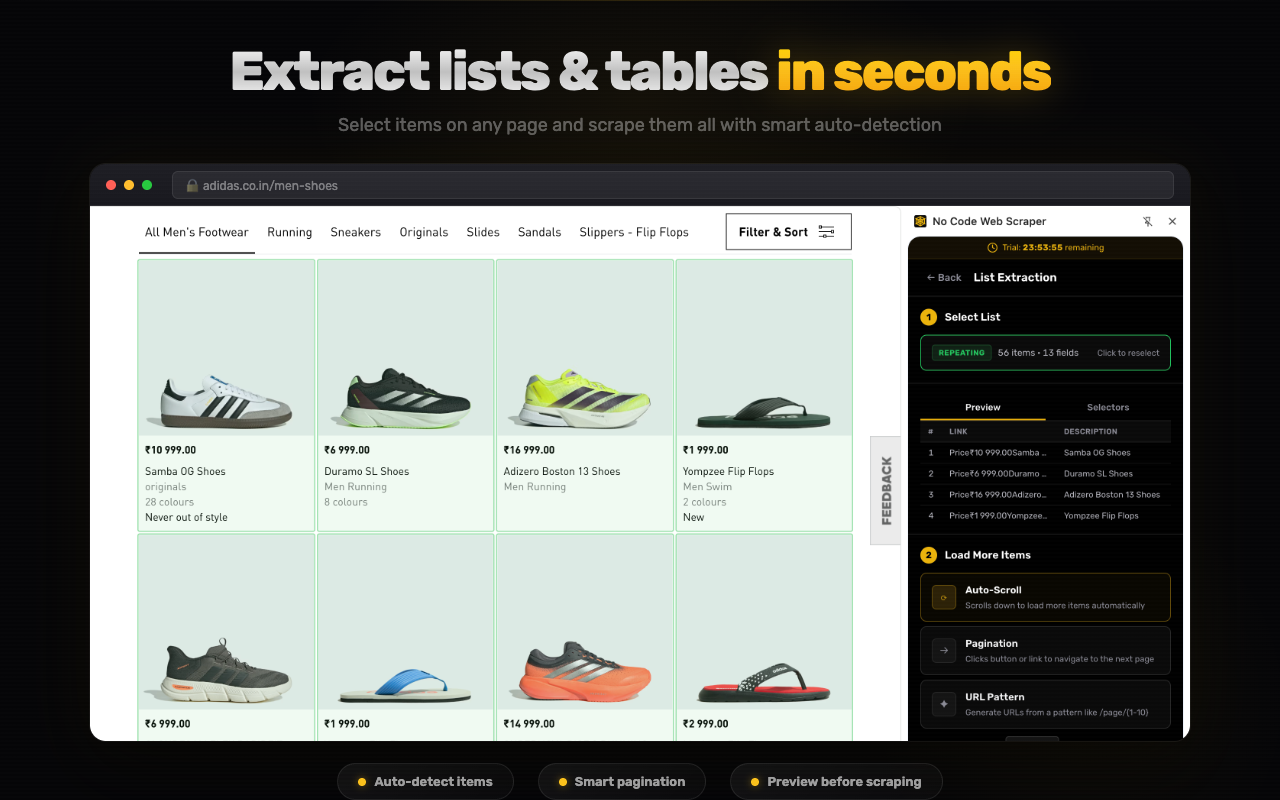Click the adidas URL address bar

click(x=670, y=186)
